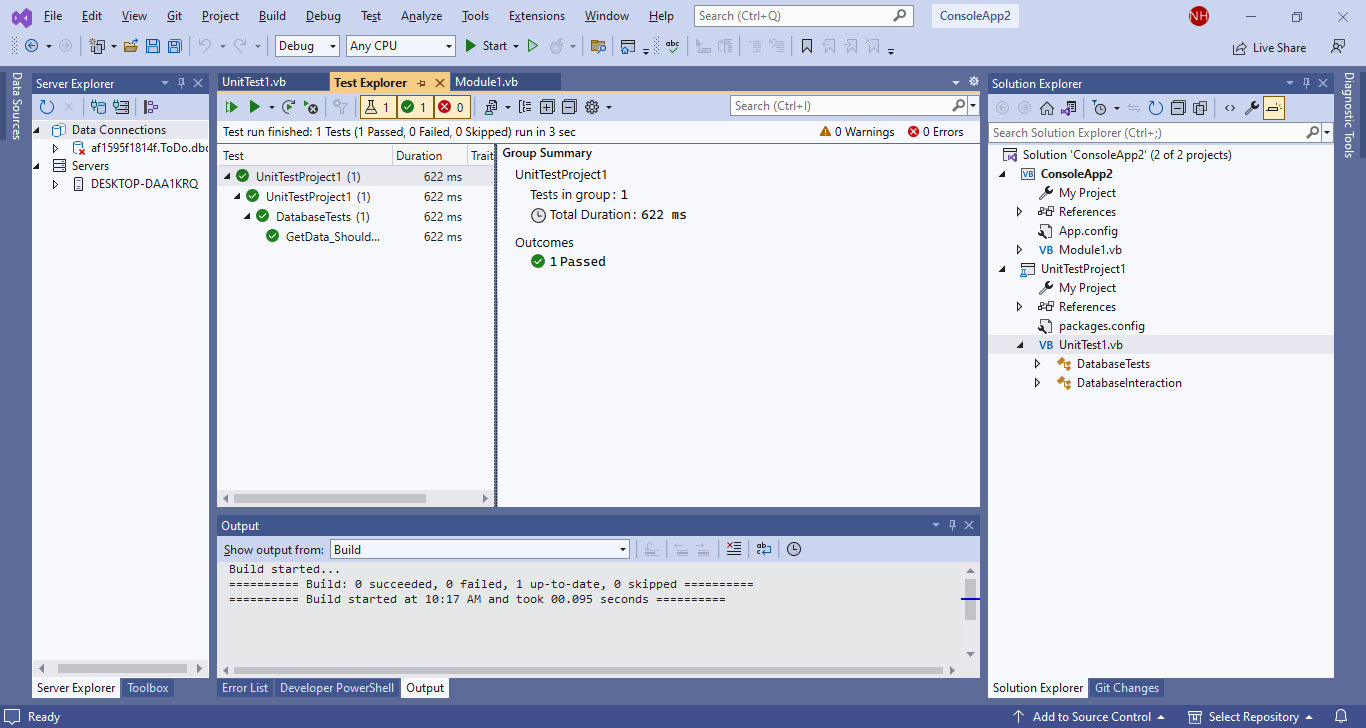Switch to the Module1.vb tab

click(x=486, y=82)
